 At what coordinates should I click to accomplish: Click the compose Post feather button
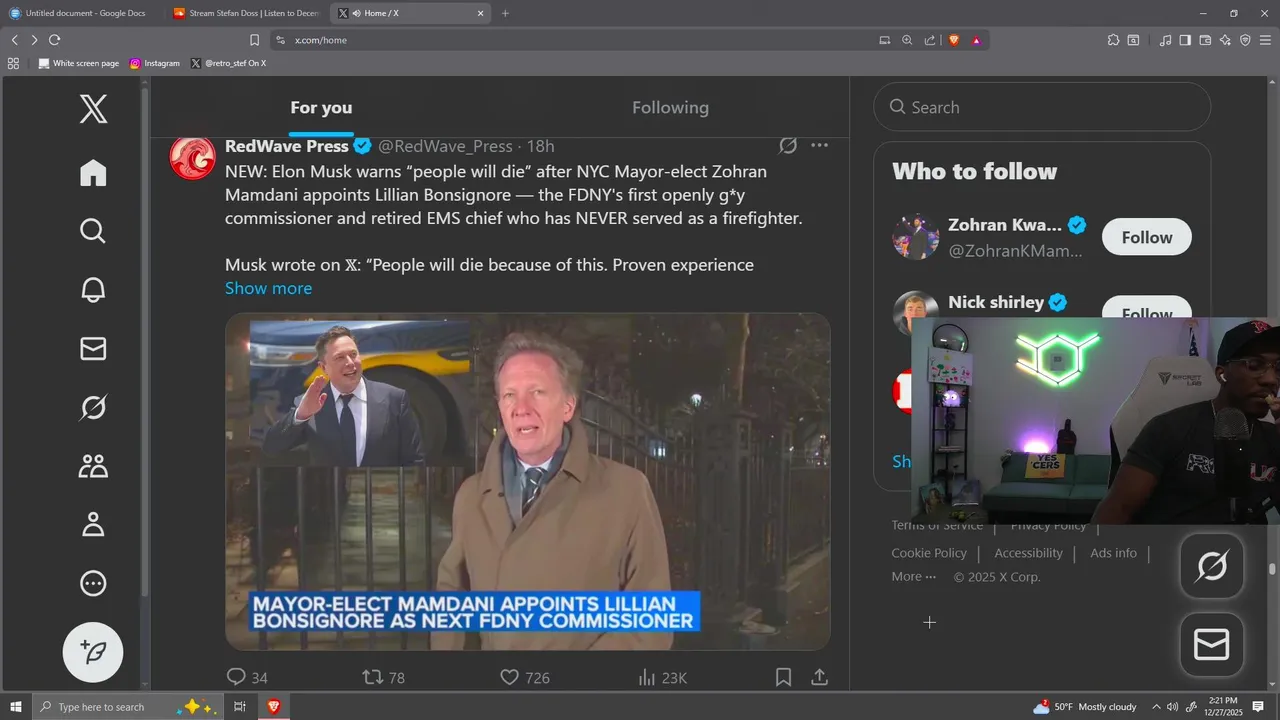pyautogui.click(x=93, y=652)
